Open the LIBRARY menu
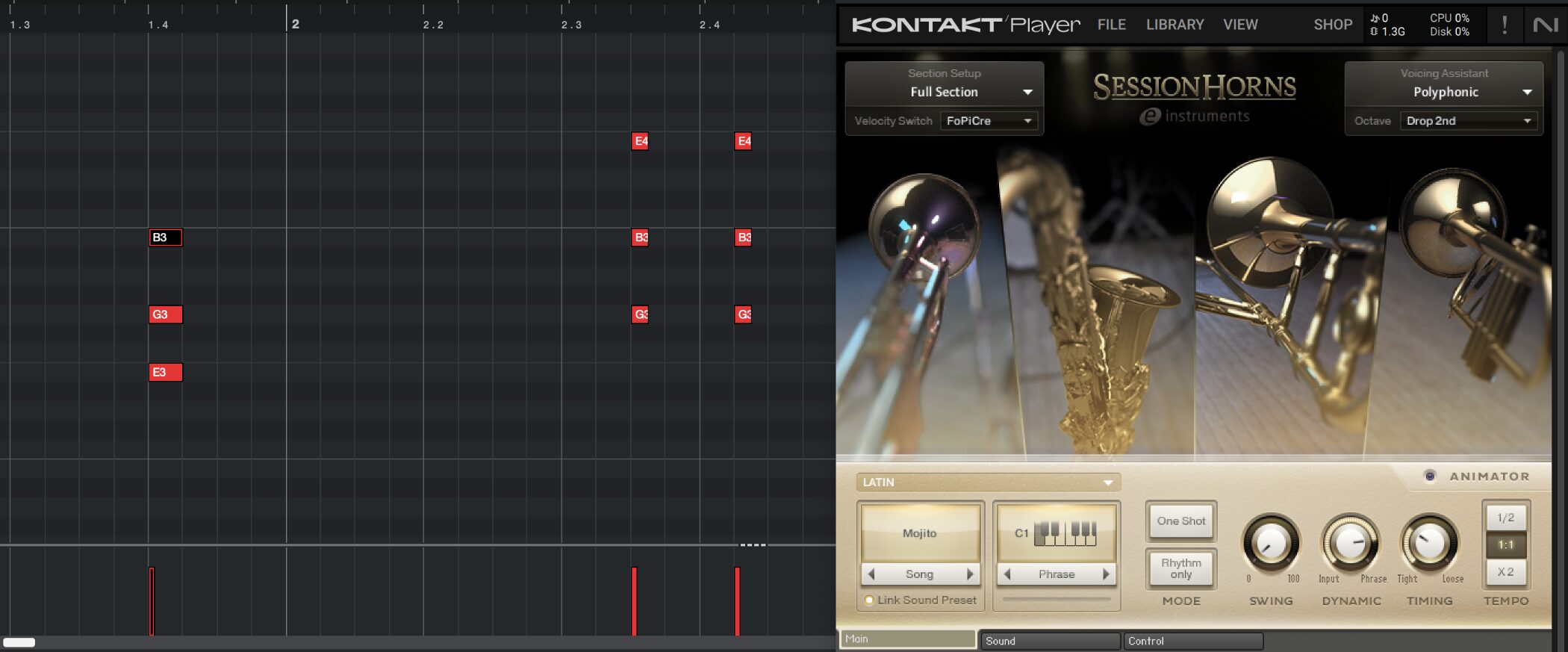 [x=1175, y=25]
